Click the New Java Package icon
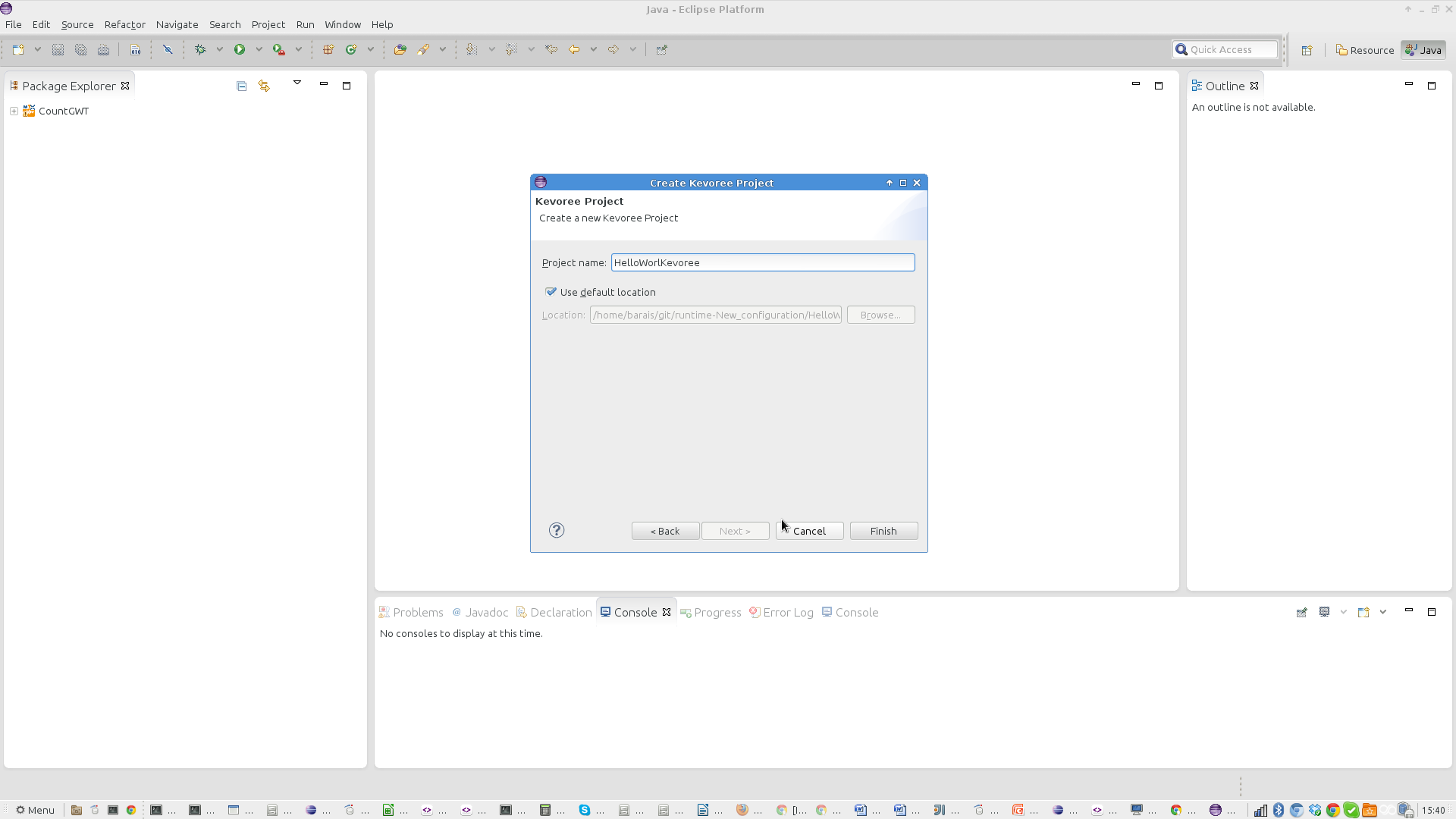The width and height of the screenshot is (1456, 819). 328,49
